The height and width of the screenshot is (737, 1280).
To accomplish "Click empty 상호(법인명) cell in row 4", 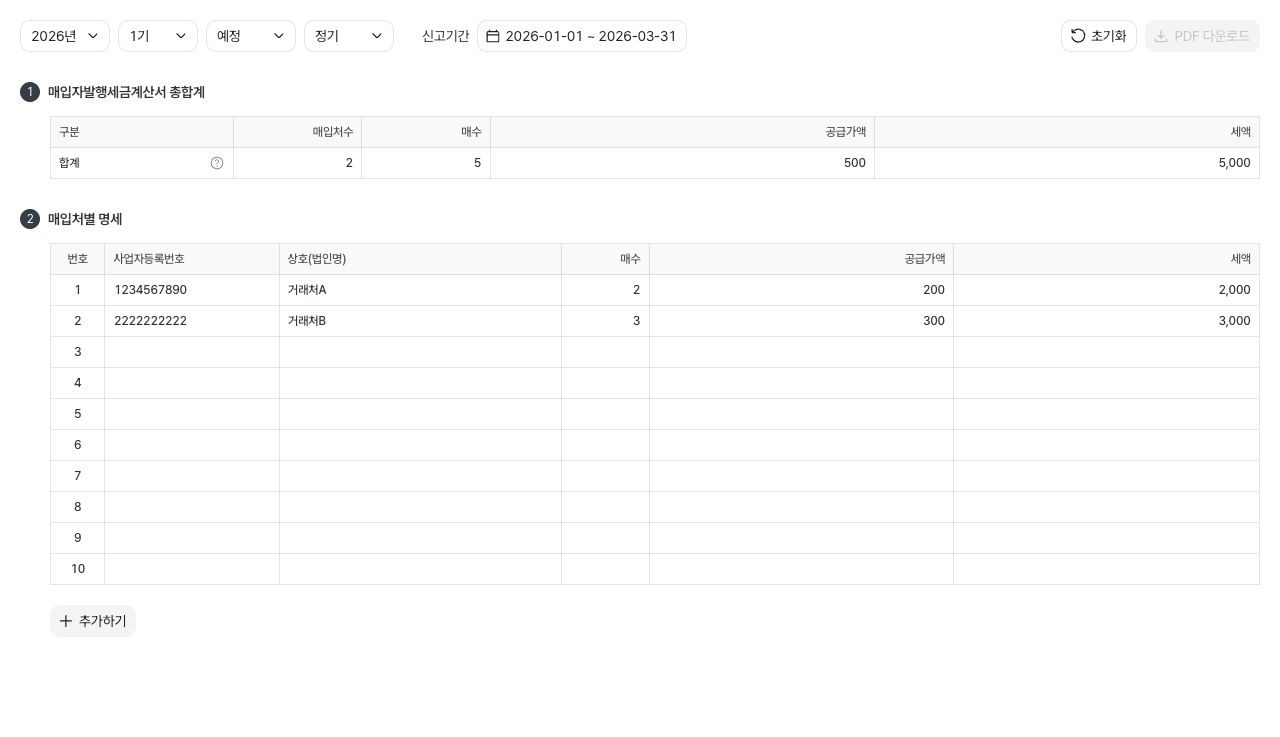I will point(420,383).
